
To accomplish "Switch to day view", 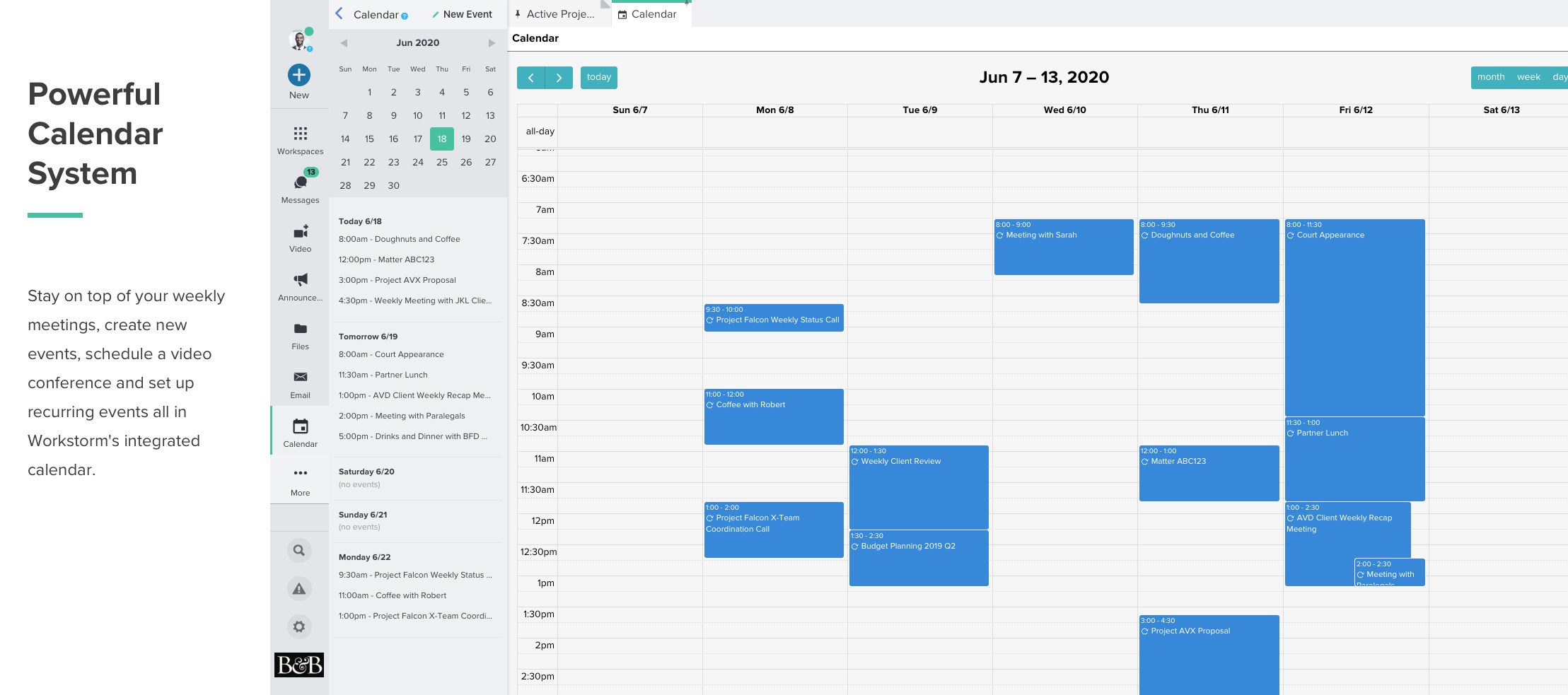I will 1559,78.
